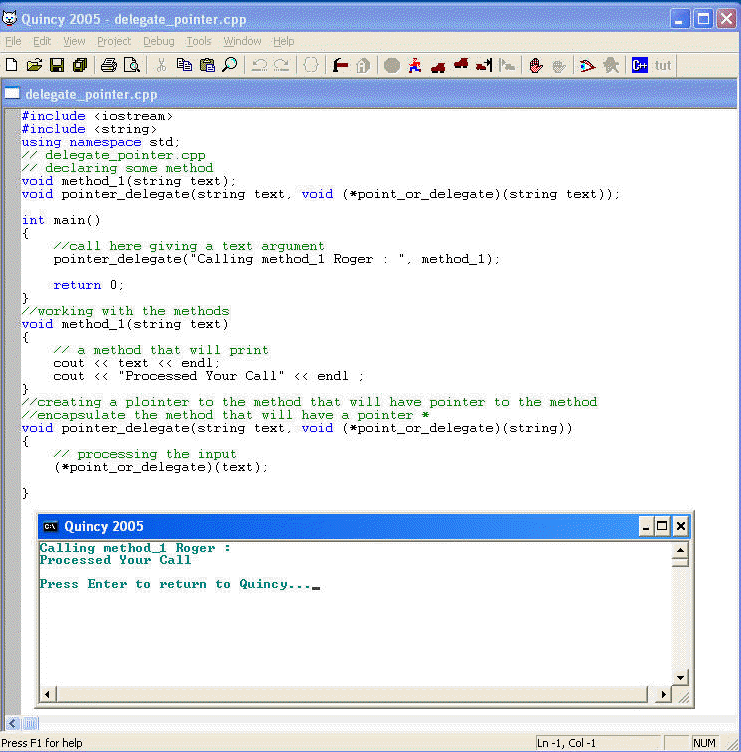Click the red hand breakpoint icon
This screenshot has height=752, width=741.
(x=536, y=65)
